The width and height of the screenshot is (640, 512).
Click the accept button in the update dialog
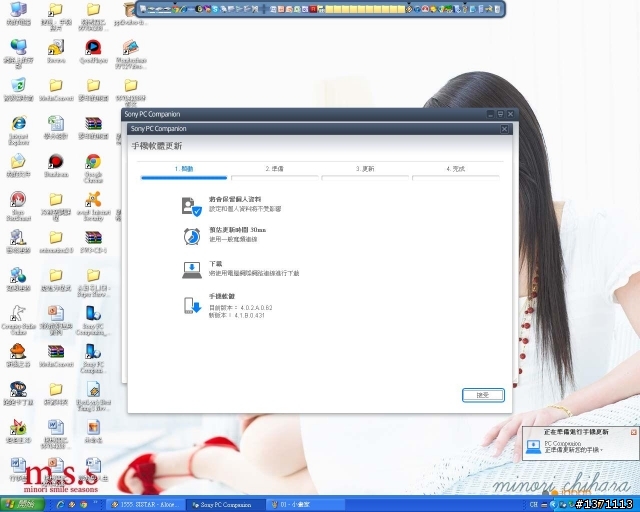[483, 395]
